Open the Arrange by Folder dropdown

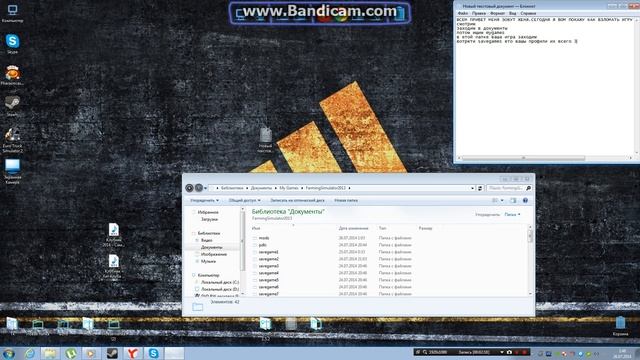pyautogui.click(x=512, y=214)
